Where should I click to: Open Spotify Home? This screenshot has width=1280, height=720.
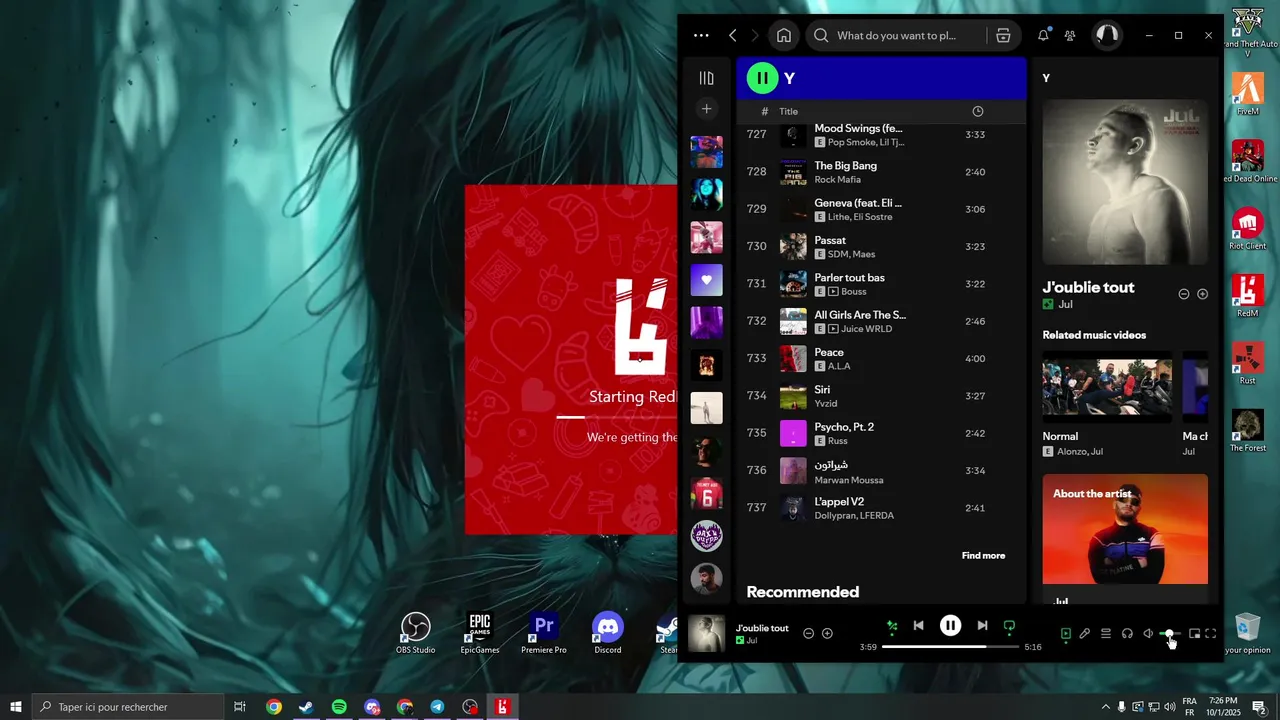(784, 35)
